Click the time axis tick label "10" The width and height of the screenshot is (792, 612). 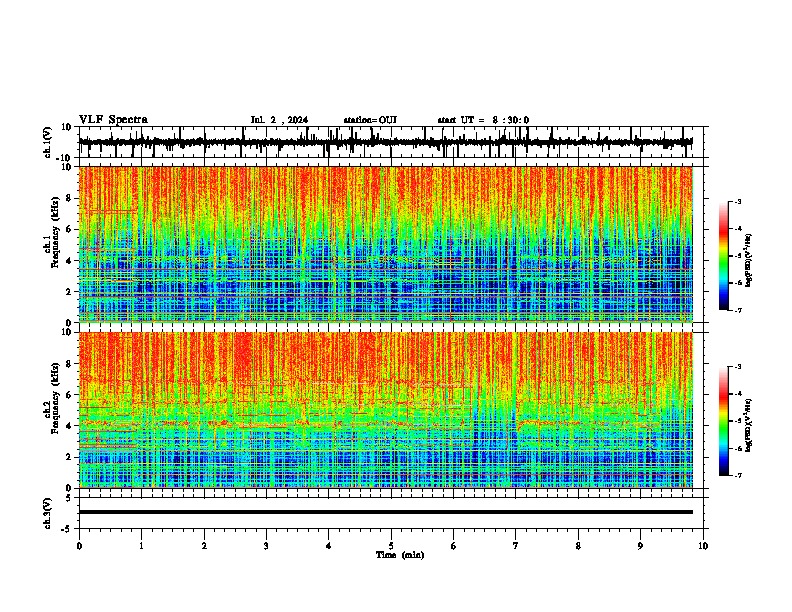pos(703,546)
